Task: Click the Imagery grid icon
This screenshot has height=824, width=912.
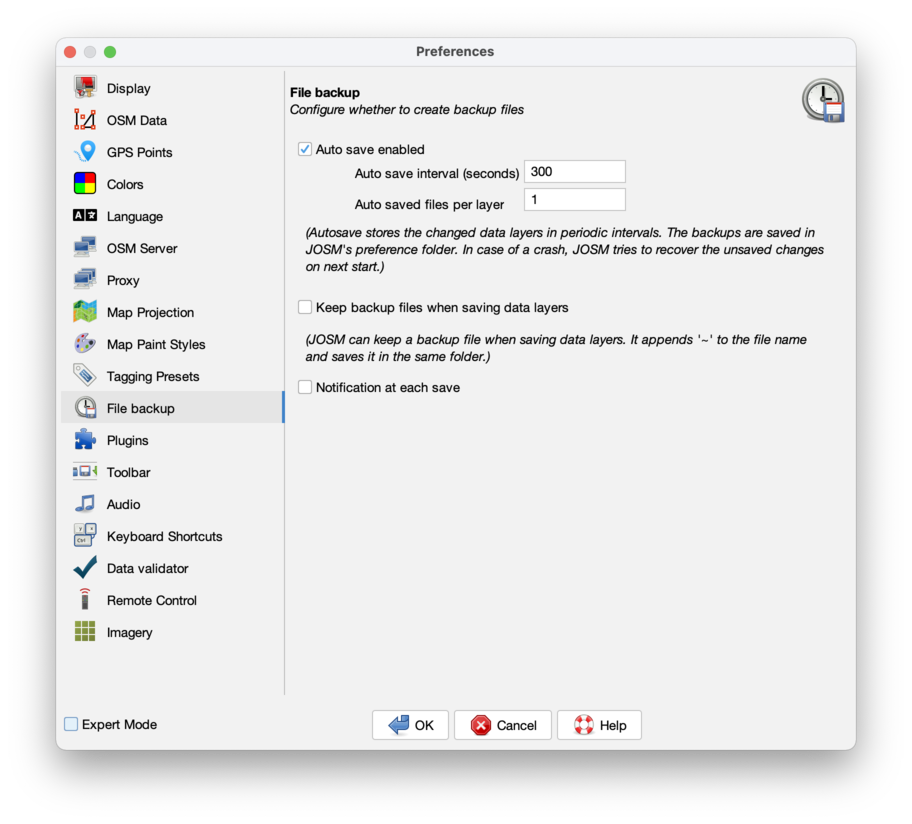Action: pos(84,632)
